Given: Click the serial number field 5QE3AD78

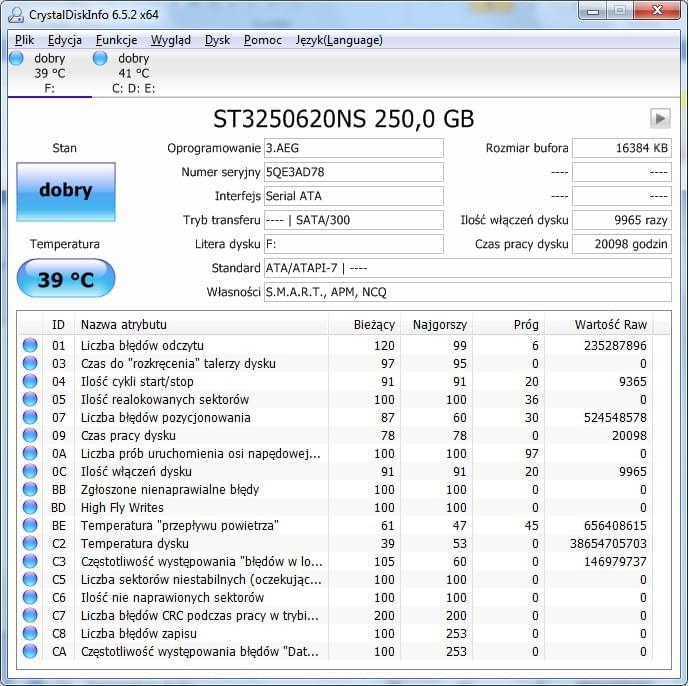Looking at the screenshot, I should point(354,172).
